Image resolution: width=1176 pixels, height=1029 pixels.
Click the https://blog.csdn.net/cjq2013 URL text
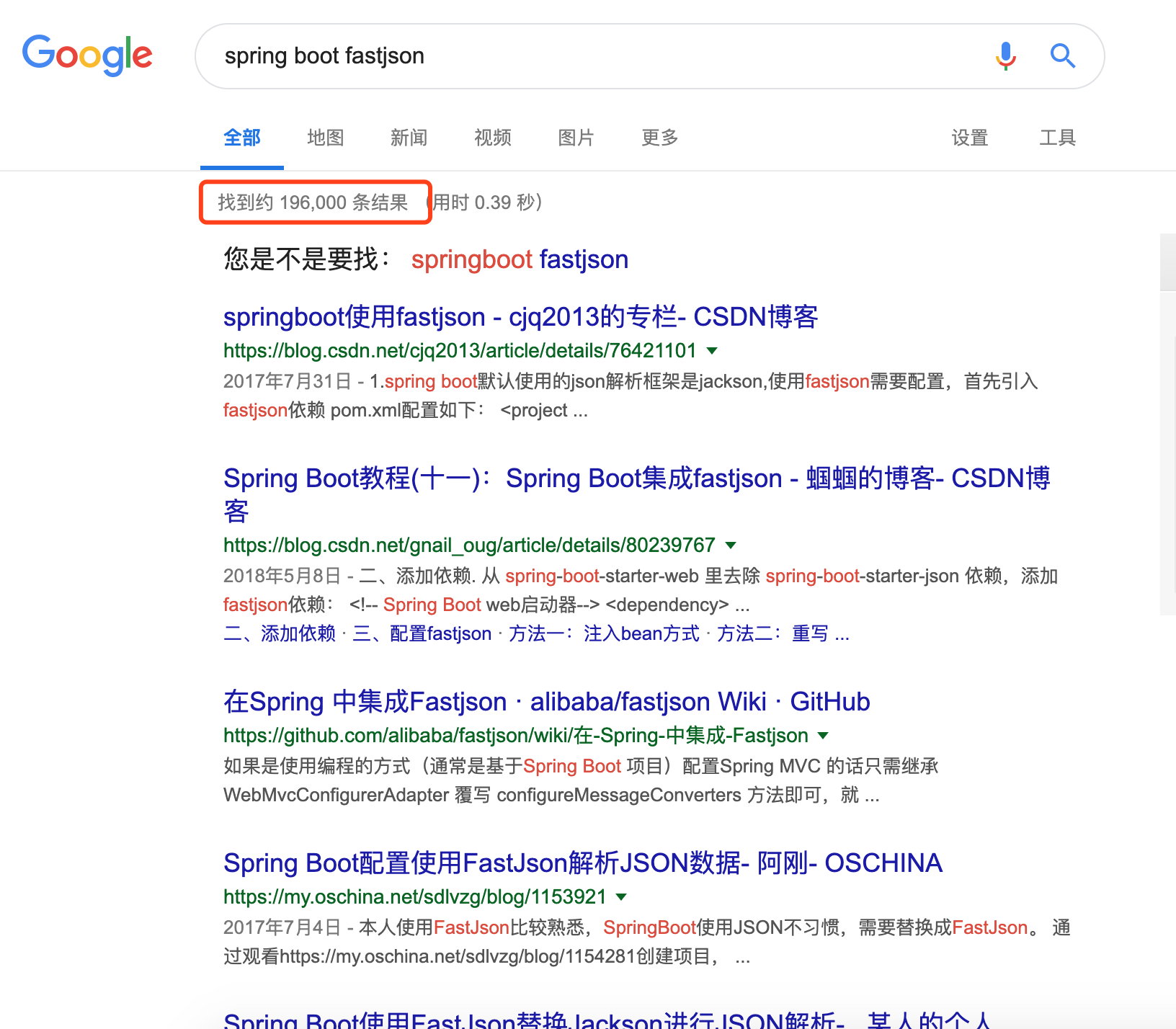(x=460, y=351)
